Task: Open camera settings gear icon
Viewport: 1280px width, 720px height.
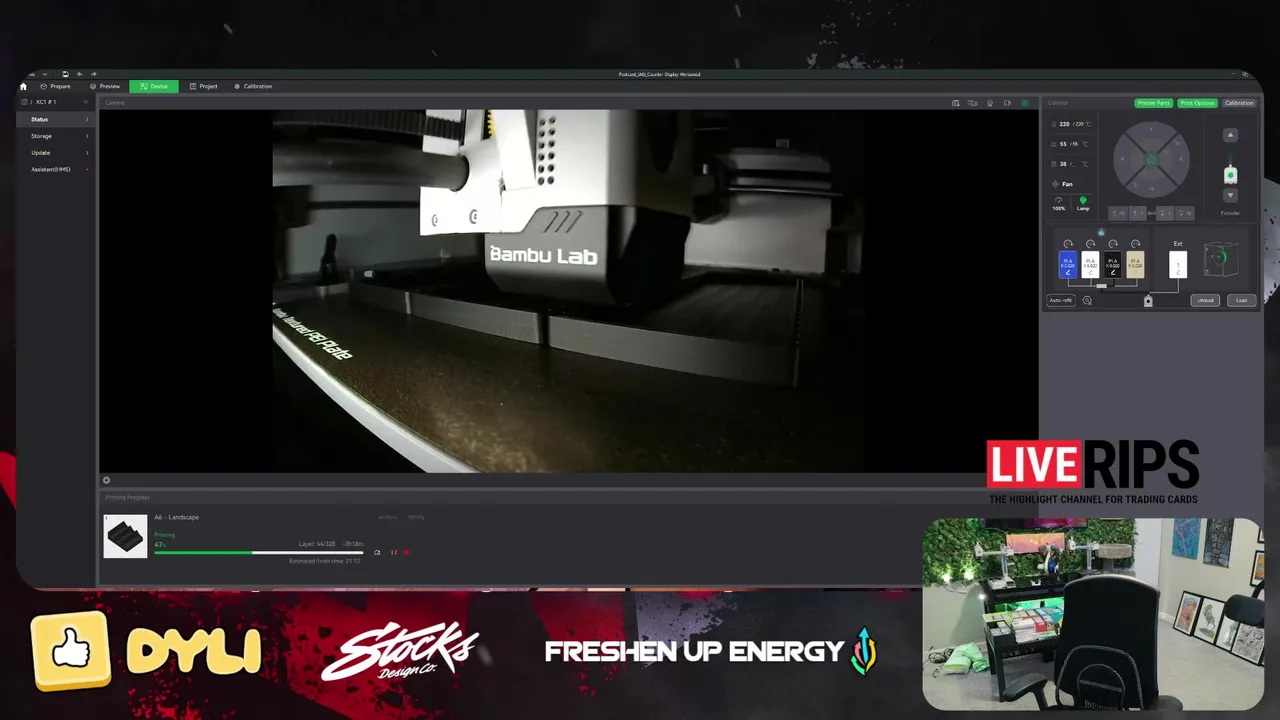Action: click(x=1025, y=103)
